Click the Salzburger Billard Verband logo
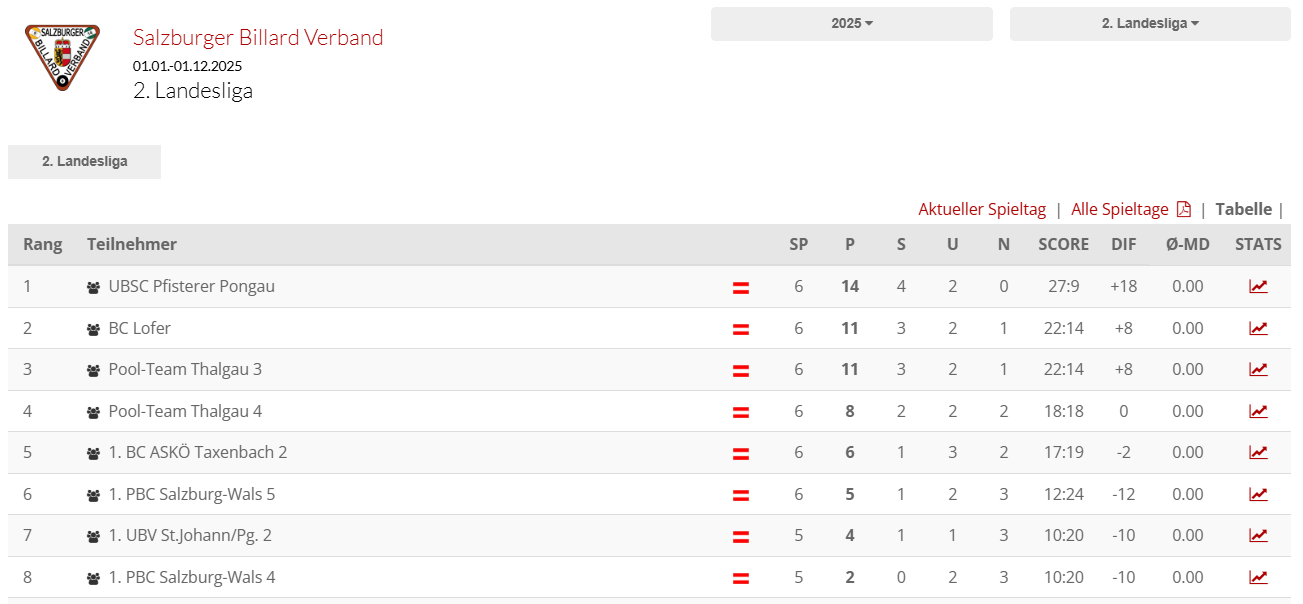Viewport: 1303px width, 604px height. click(x=63, y=57)
